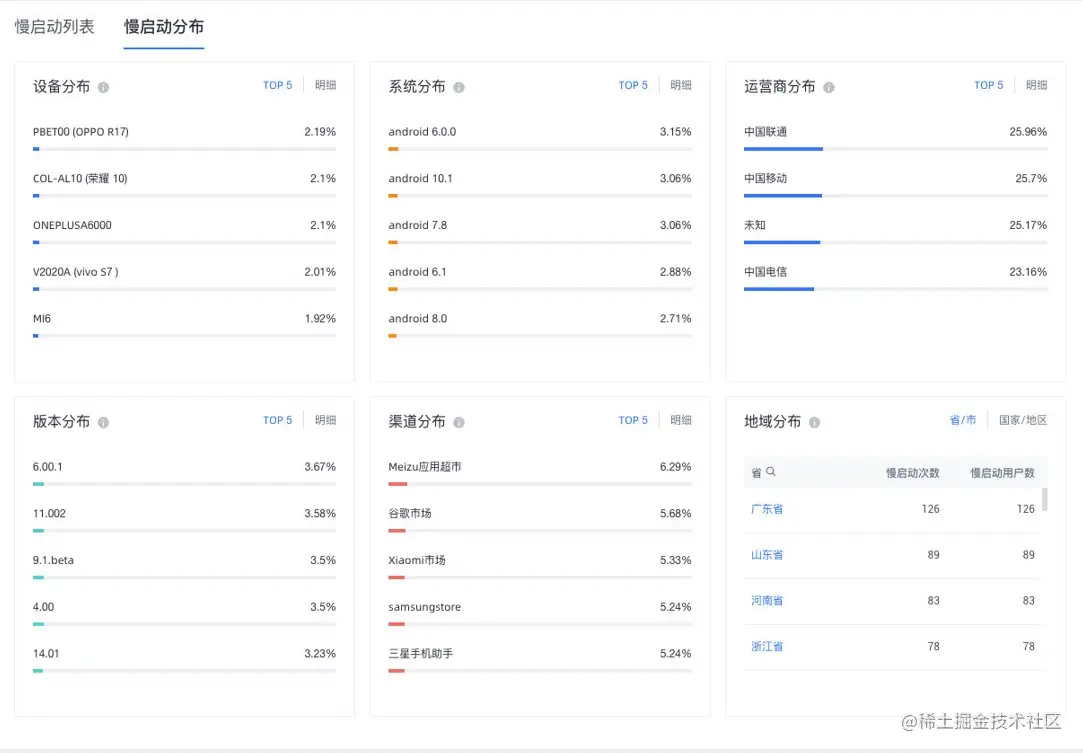Click the 6.00.1 version row
The width and height of the screenshot is (1083, 753).
click(x=184, y=473)
